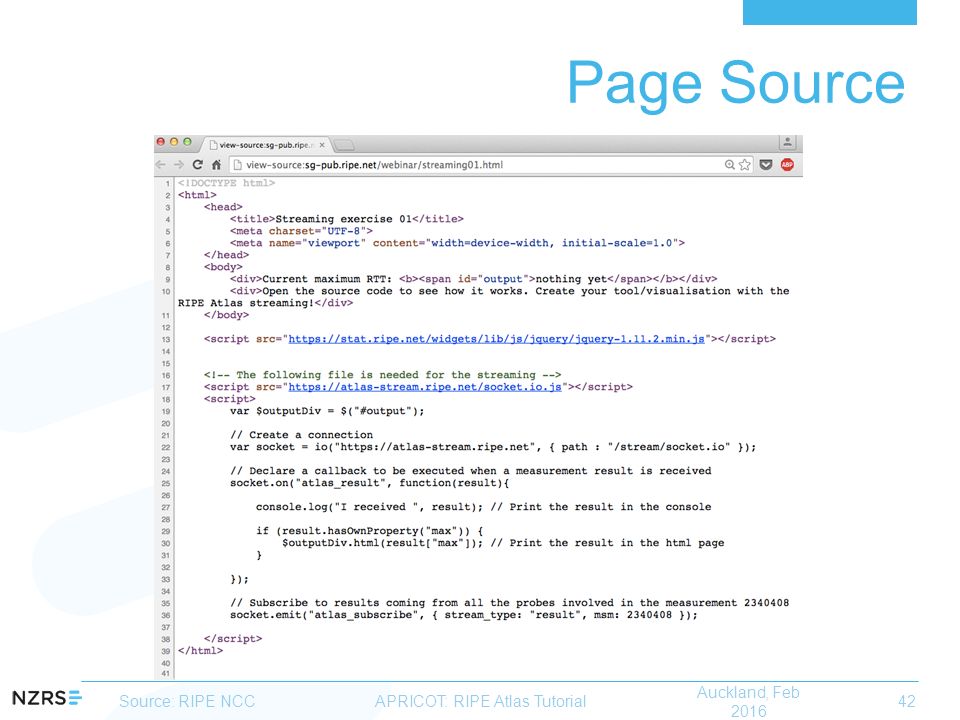The image size is (960, 720).
Task: Open the user profile icon in title bar
Action: (787, 143)
